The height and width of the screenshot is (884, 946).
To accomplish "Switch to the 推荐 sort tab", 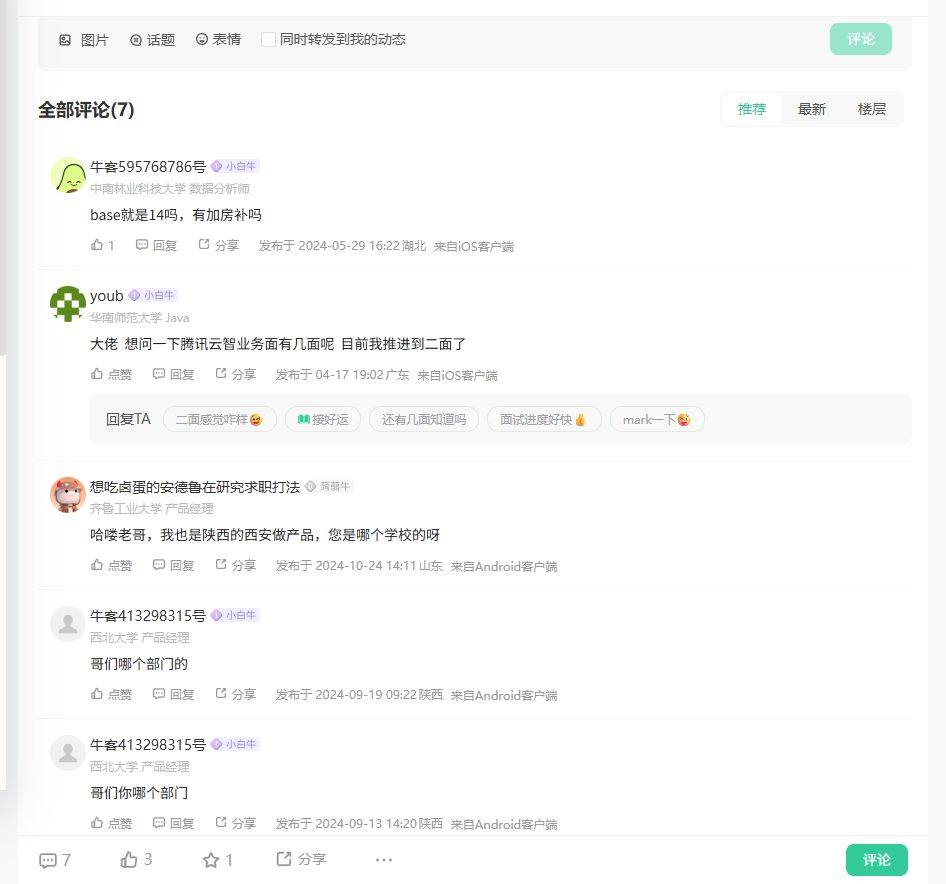I will point(752,109).
